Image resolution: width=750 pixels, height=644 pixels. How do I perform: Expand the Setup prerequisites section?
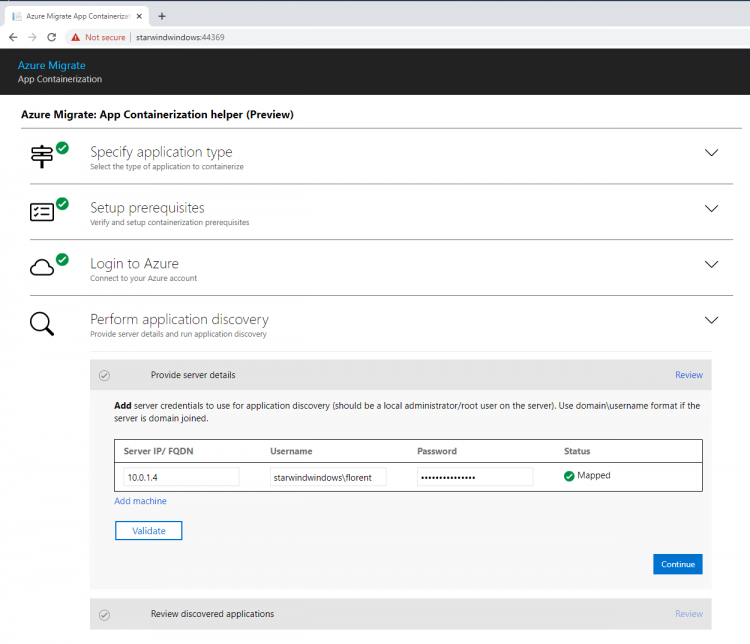[711, 209]
